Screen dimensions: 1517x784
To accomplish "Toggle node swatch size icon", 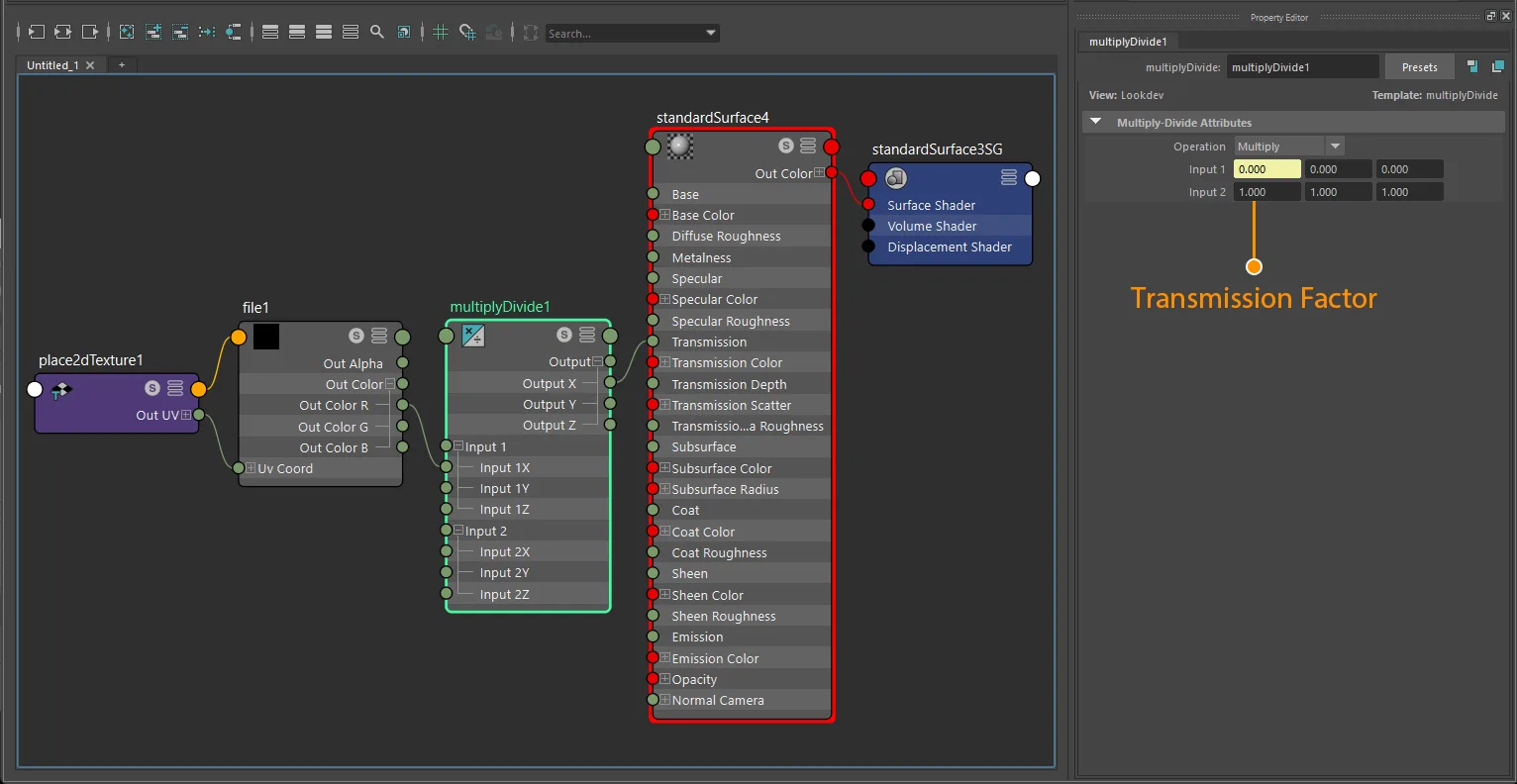I will tap(404, 32).
